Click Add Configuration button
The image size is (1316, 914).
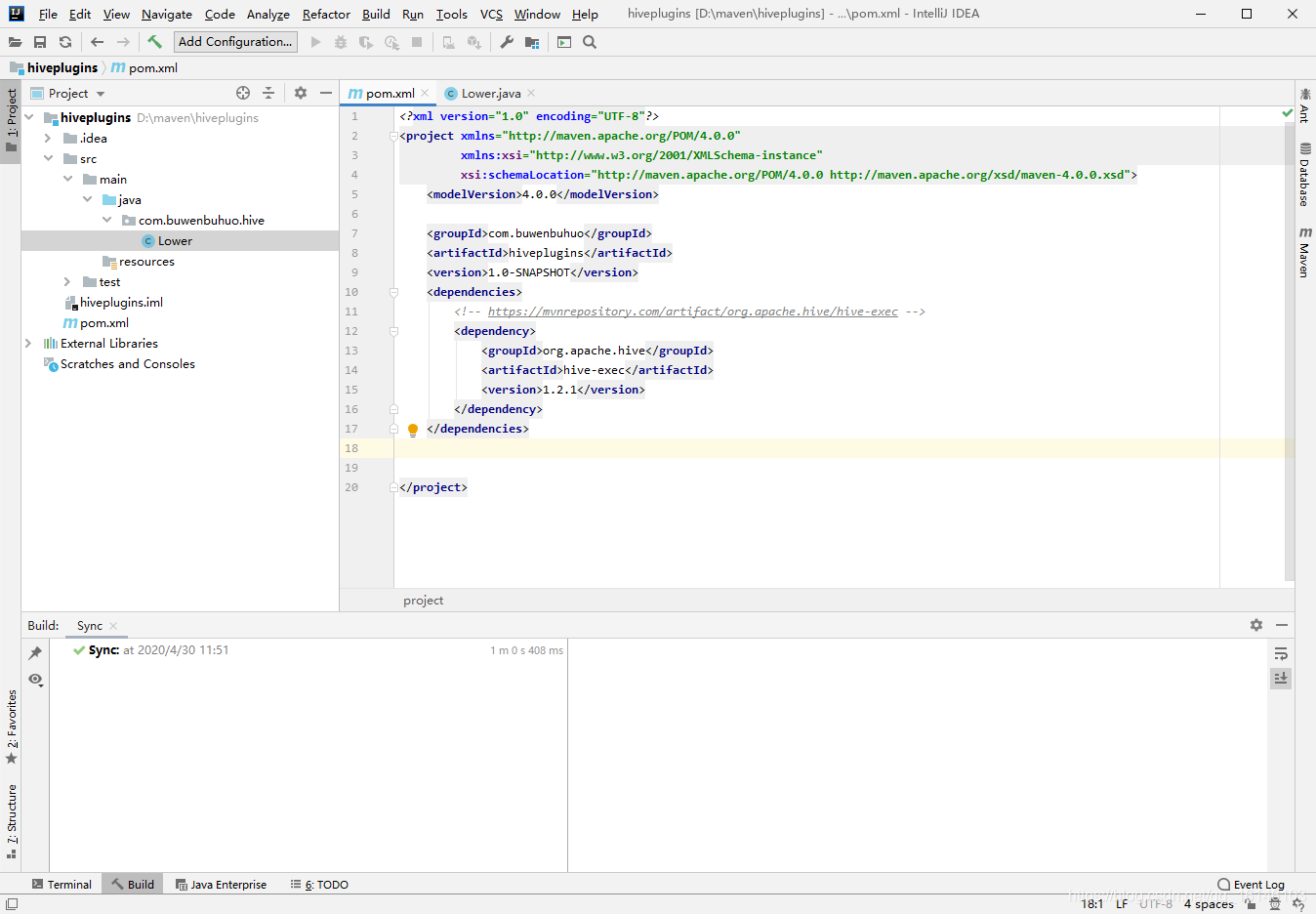(x=235, y=41)
